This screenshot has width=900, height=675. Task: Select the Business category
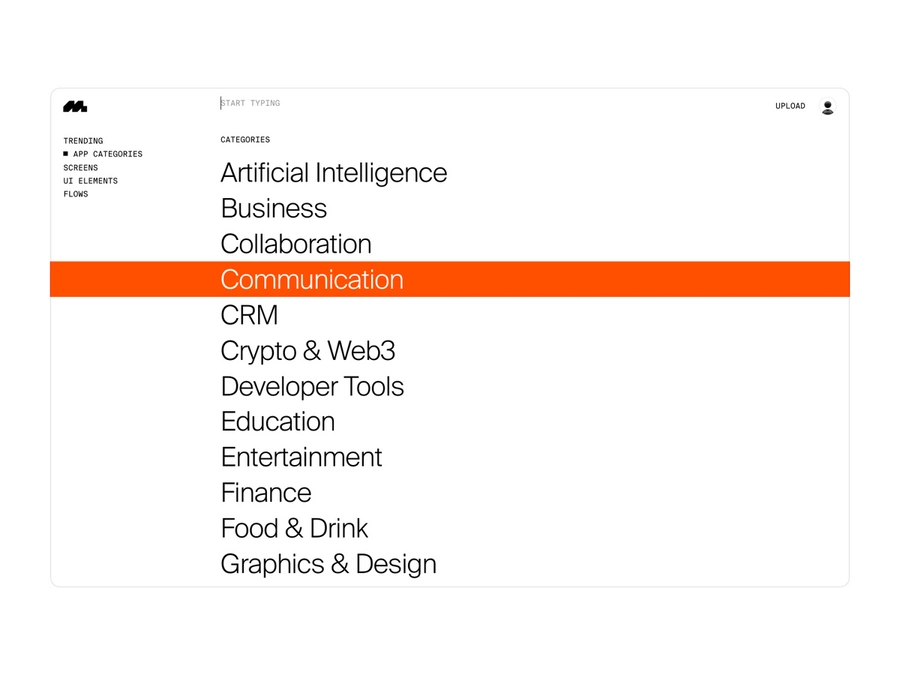(x=273, y=208)
